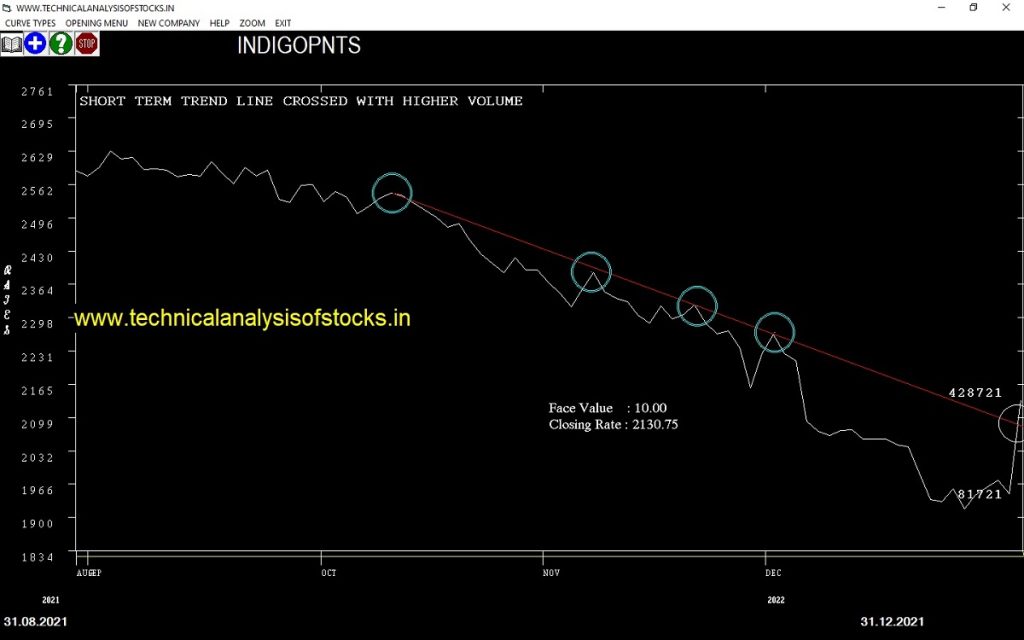Open the CURVE TYPES menu

(x=31, y=23)
